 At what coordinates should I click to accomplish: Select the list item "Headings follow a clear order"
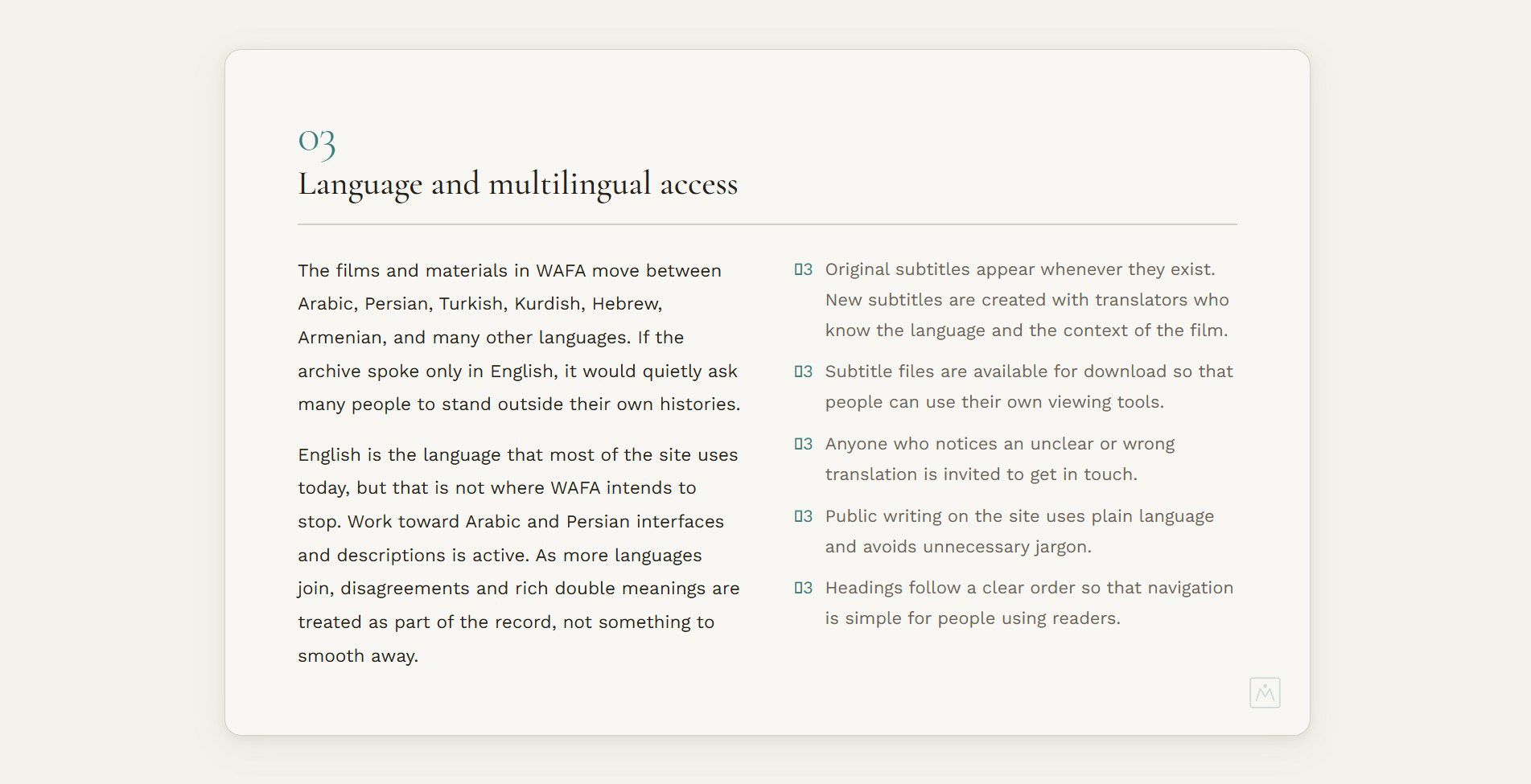[x=1015, y=603]
